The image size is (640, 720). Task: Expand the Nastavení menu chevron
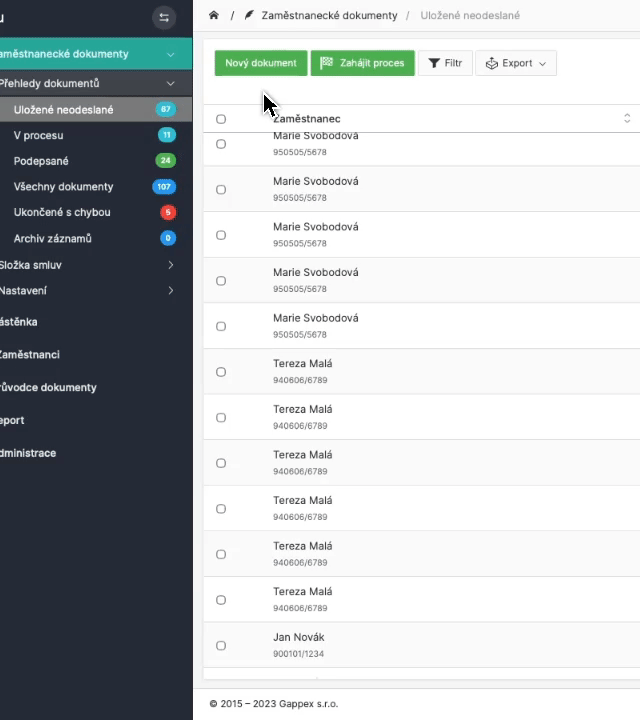[x=171, y=291]
